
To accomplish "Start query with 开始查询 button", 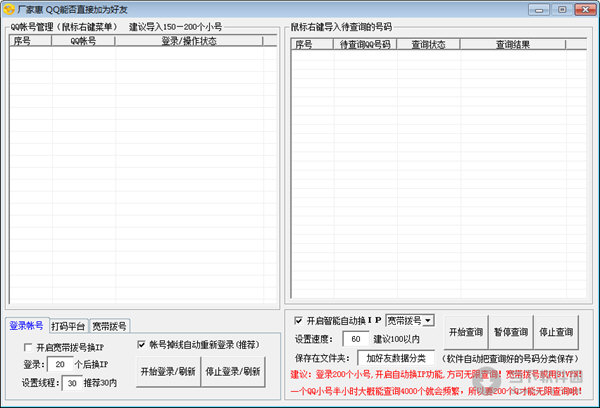I will click(466, 332).
